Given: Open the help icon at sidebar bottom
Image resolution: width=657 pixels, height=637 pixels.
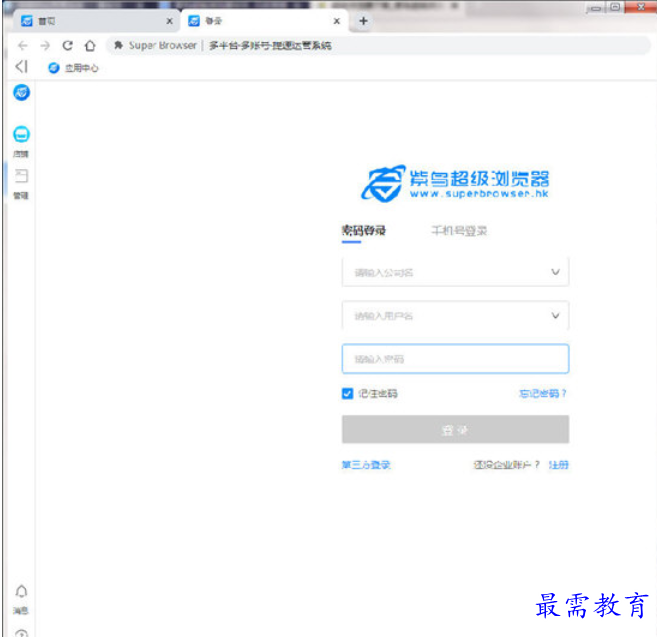Looking at the screenshot, I should pyautogui.click(x=21, y=633).
